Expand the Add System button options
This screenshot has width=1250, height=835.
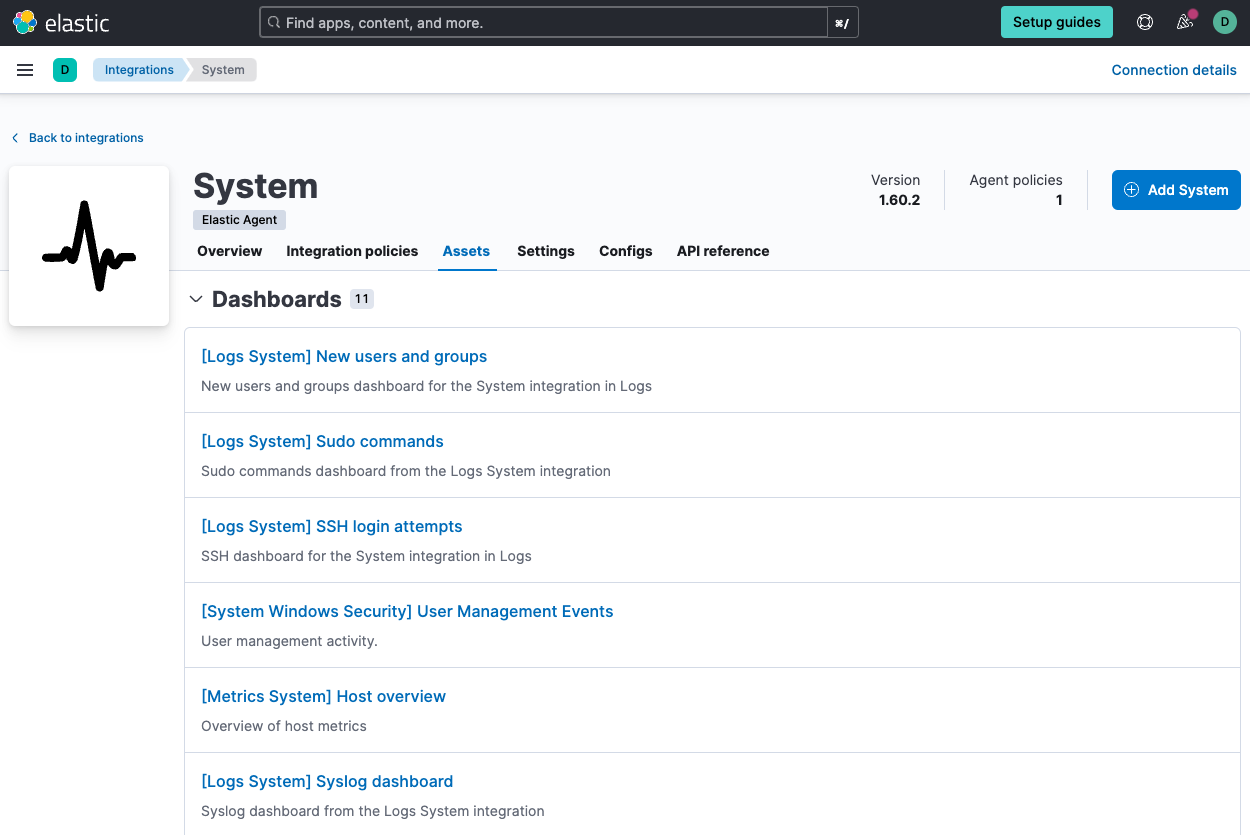1176,189
